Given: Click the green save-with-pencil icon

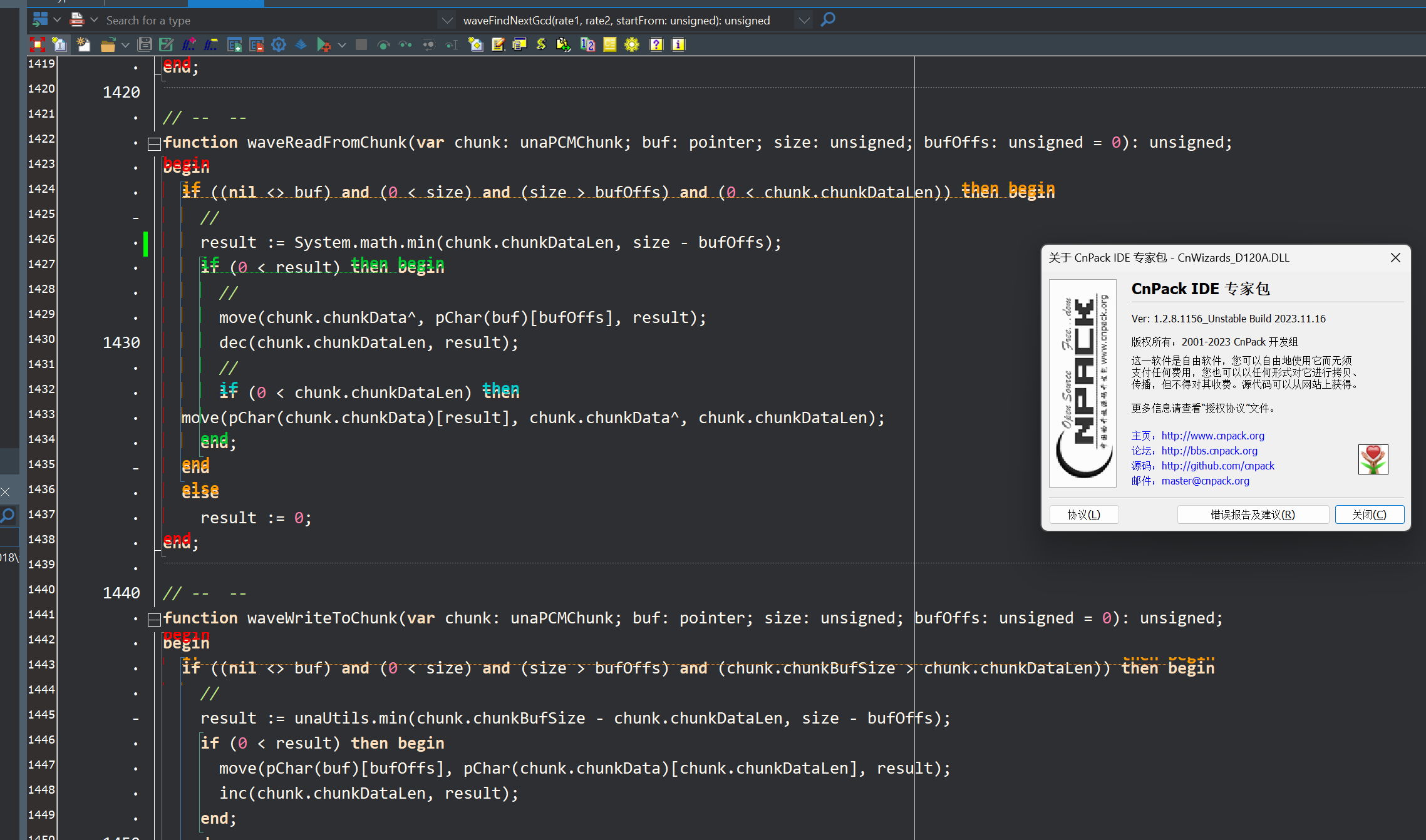Looking at the screenshot, I should (167, 44).
